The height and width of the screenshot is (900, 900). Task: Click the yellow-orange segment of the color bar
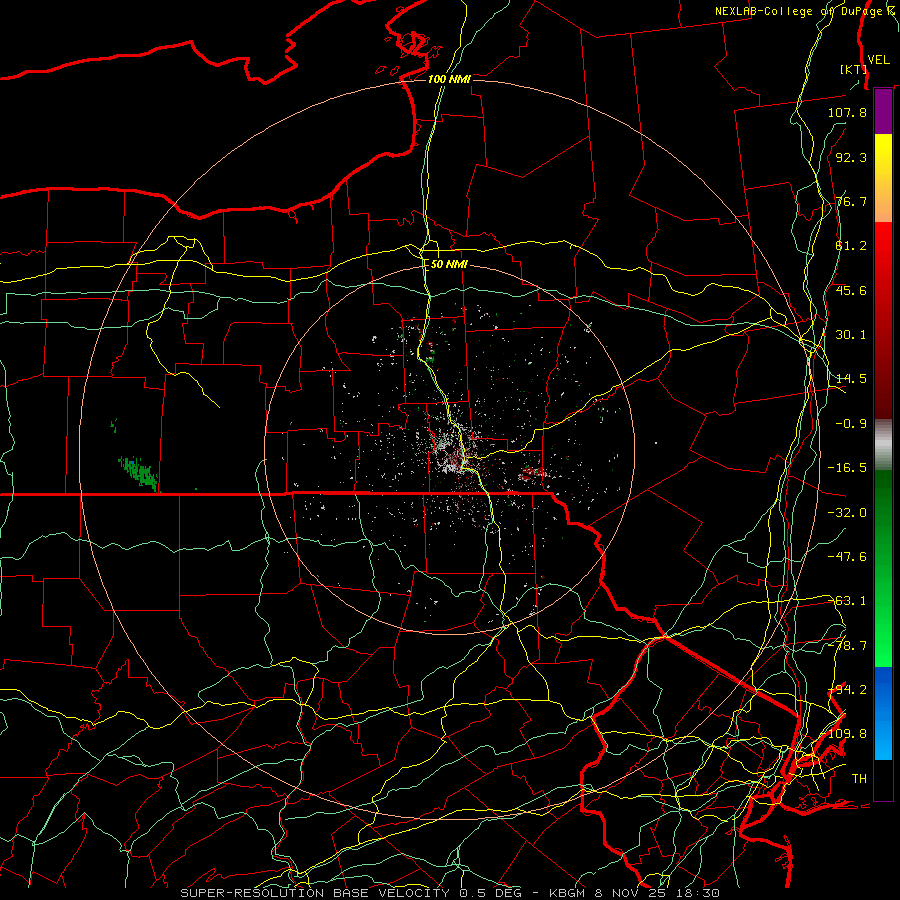point(883,178)
